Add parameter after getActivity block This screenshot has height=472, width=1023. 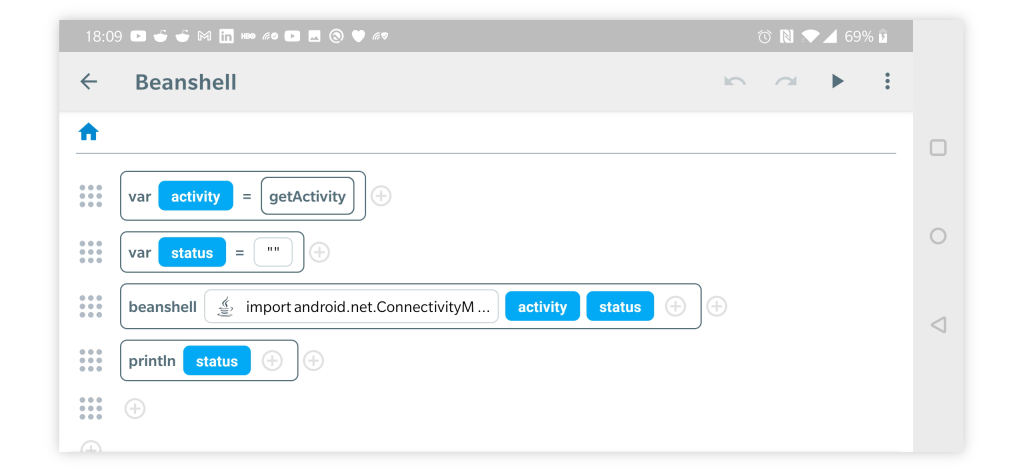(x=381, y=196)
